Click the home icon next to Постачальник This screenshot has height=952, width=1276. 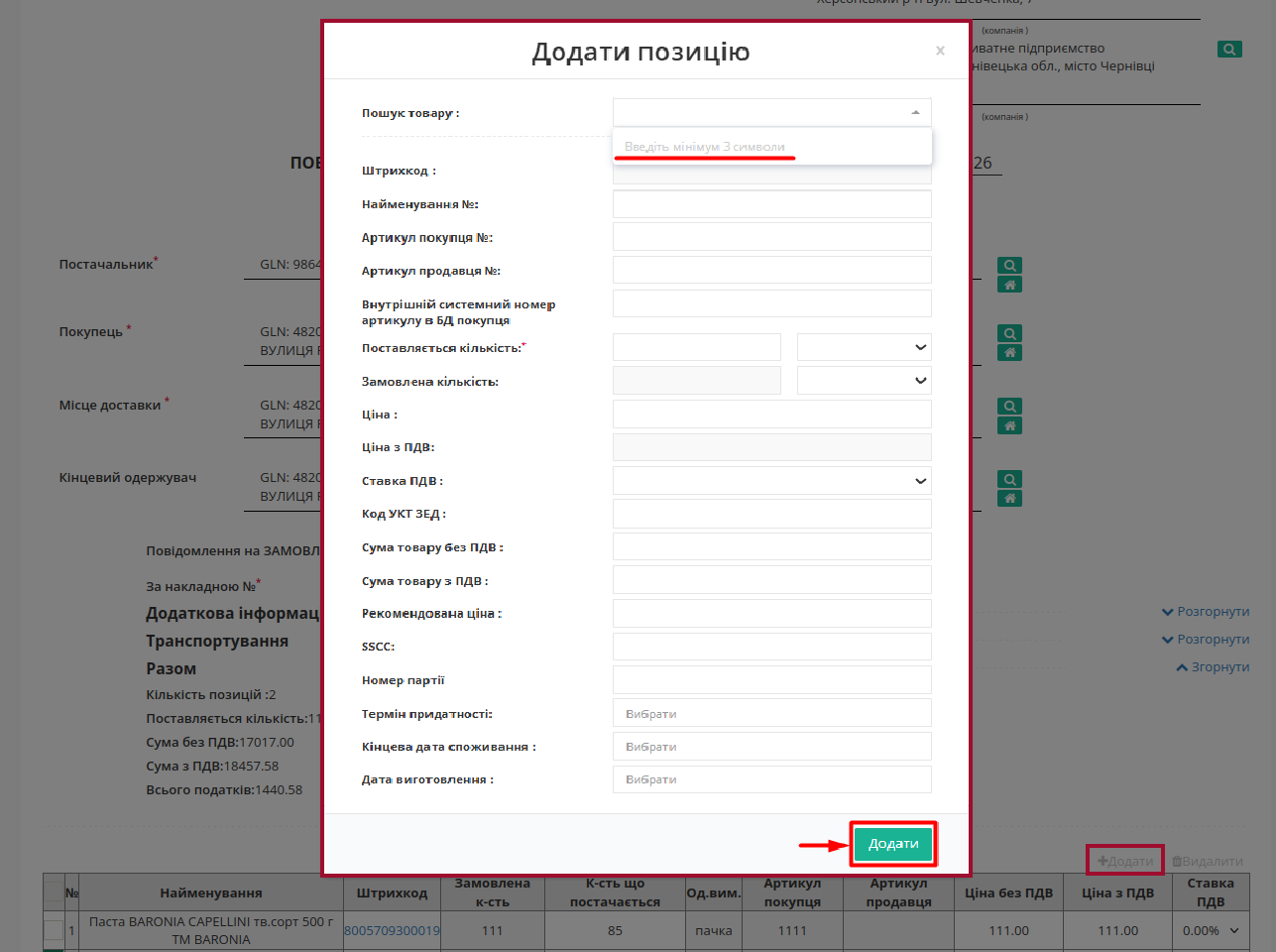1009,286
